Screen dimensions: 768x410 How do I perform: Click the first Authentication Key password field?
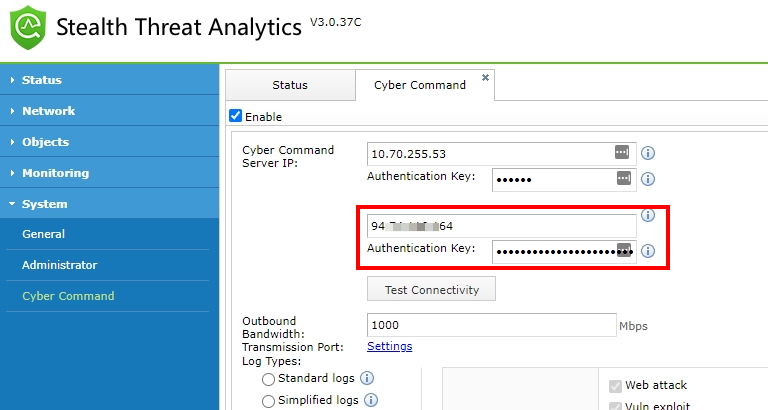[x=564, y=180]
